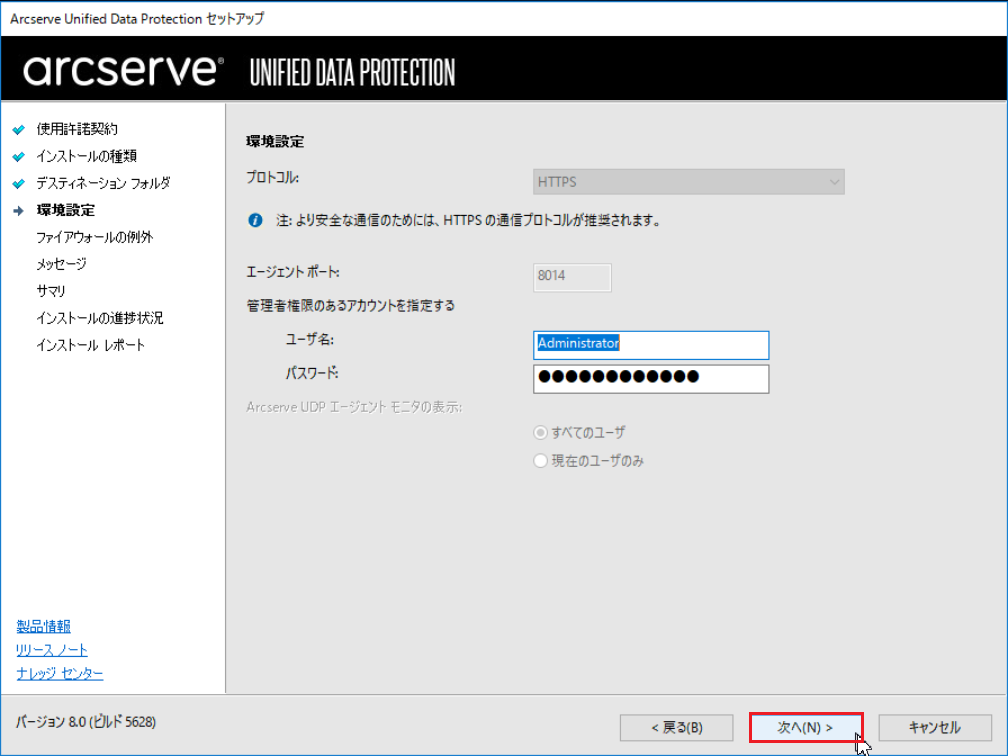Click the エージェント ポート field showing 8014

[572, 277]
